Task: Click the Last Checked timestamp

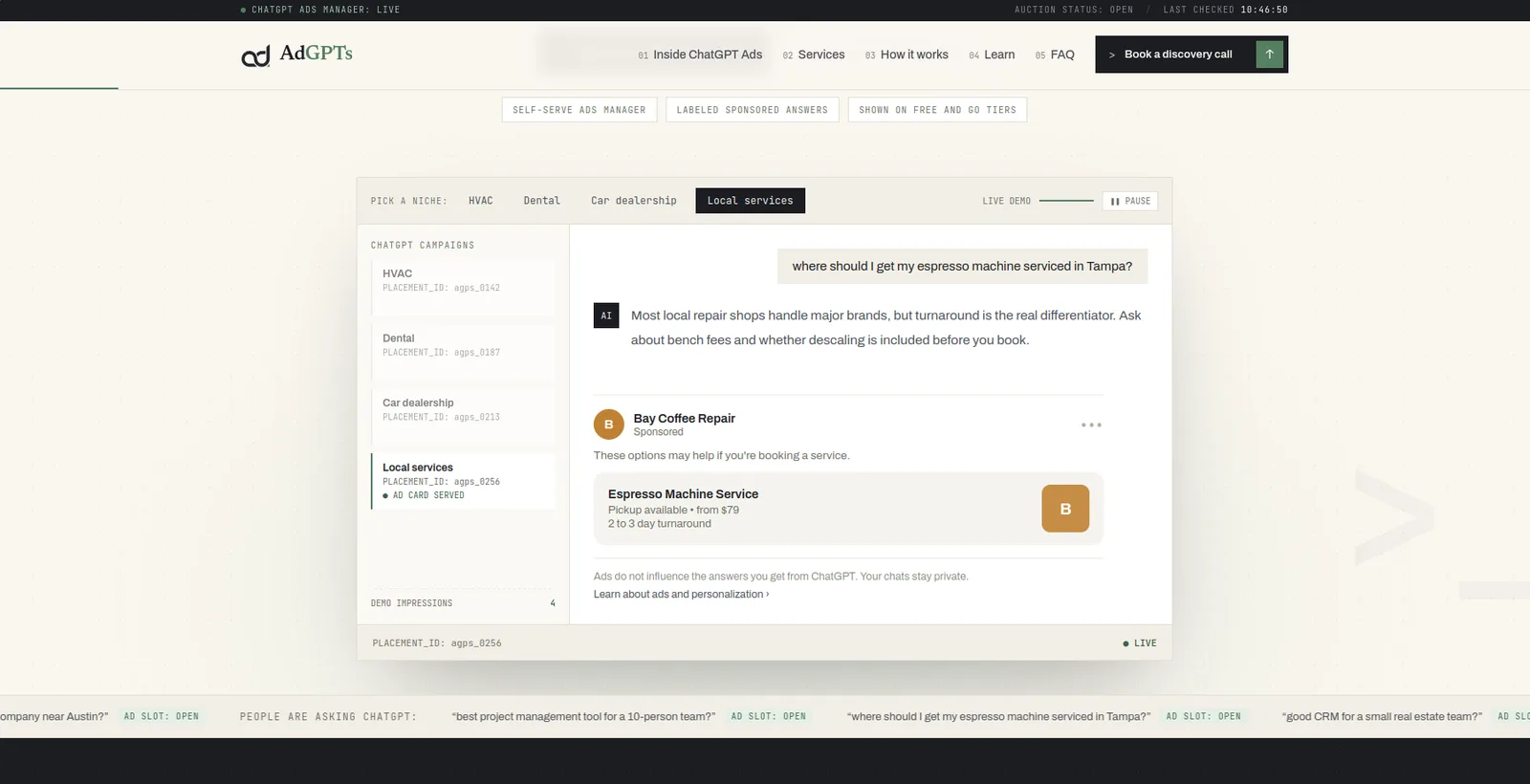Action: [x=1226, y=10]
